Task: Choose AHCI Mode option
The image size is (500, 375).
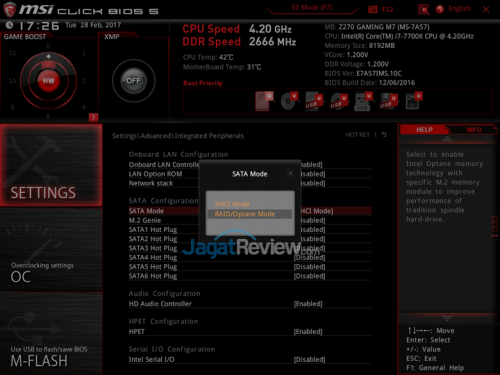Action: pyautogui.click(x=232, y=204)
